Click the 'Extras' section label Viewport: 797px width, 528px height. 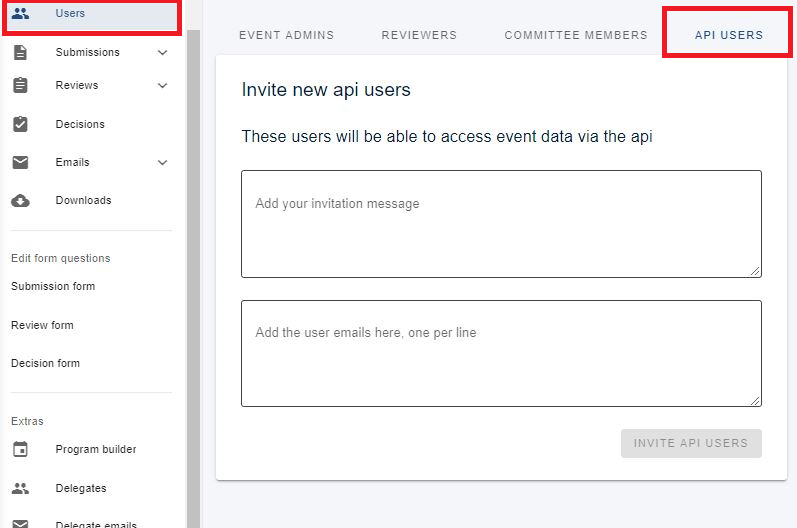(27, 421)
